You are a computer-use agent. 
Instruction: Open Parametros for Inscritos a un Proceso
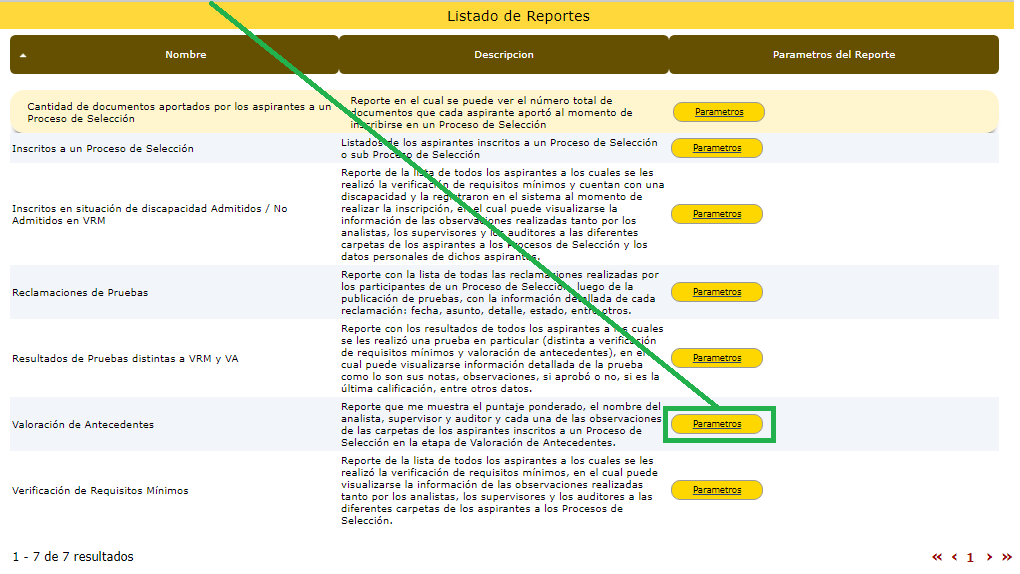pos(717,148)
